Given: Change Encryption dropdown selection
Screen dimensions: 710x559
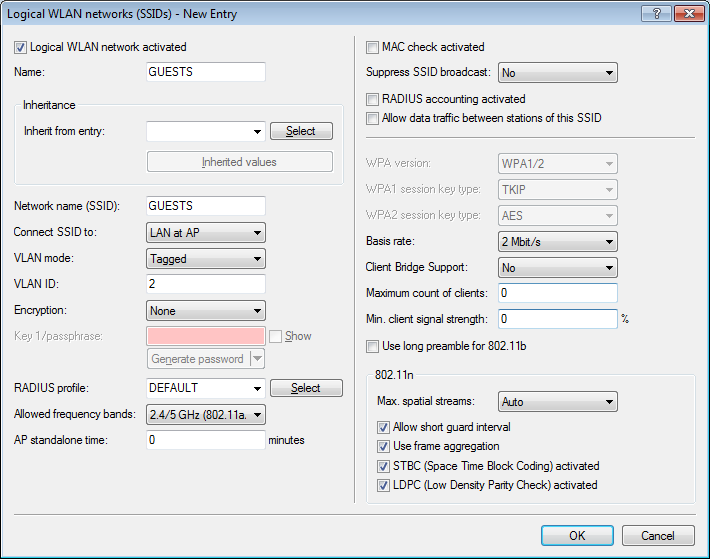Looking at the screenshot, I should (205, 311).
